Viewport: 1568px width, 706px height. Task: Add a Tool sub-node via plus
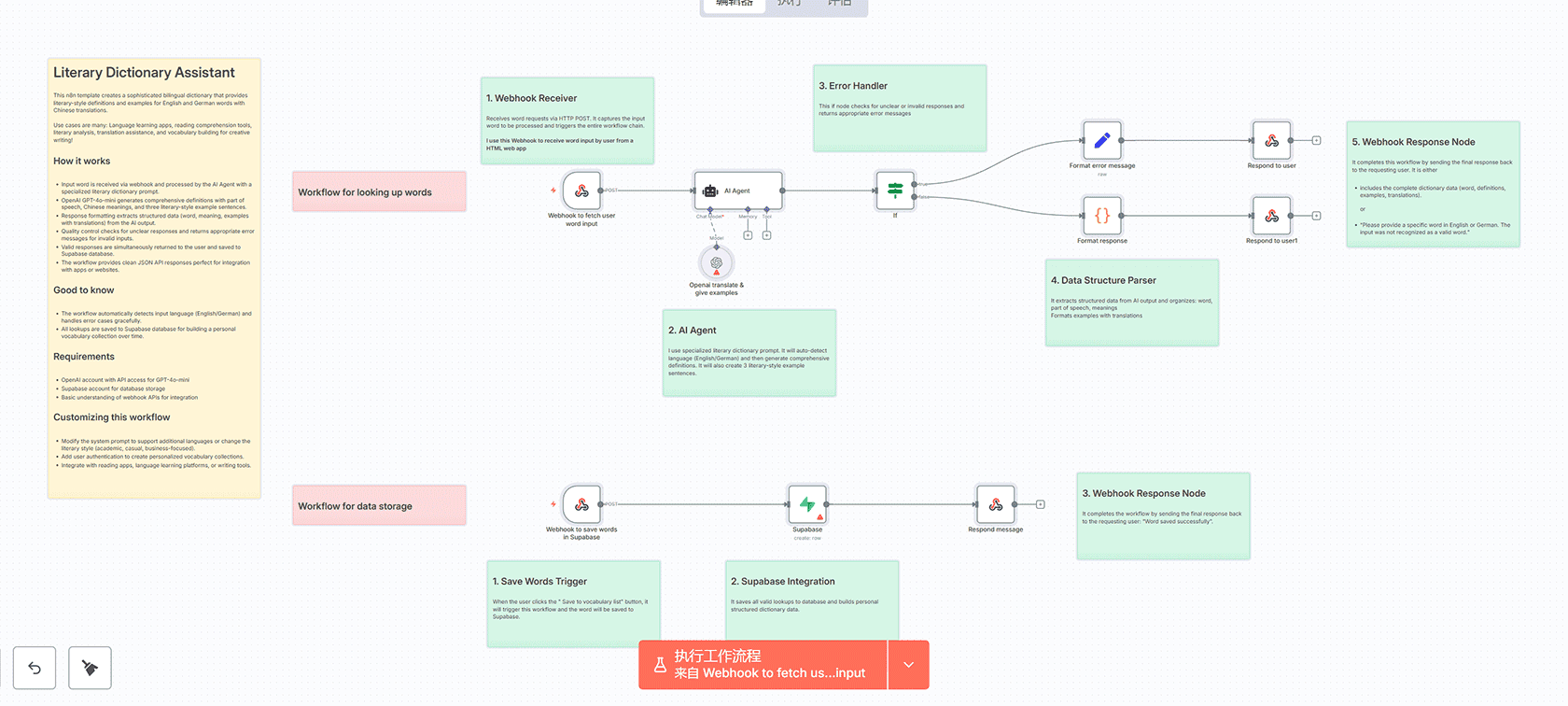point(766,235)
